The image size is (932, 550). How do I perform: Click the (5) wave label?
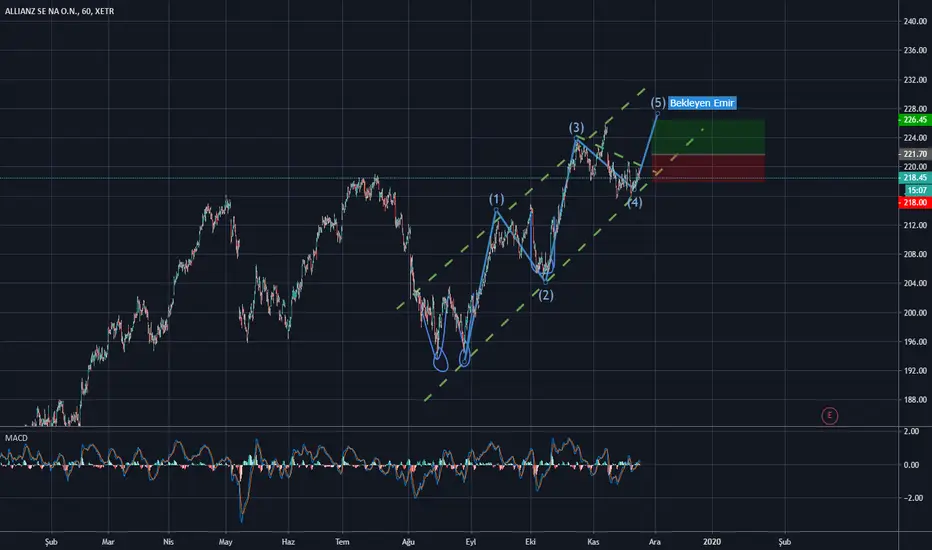pos(657,102)
